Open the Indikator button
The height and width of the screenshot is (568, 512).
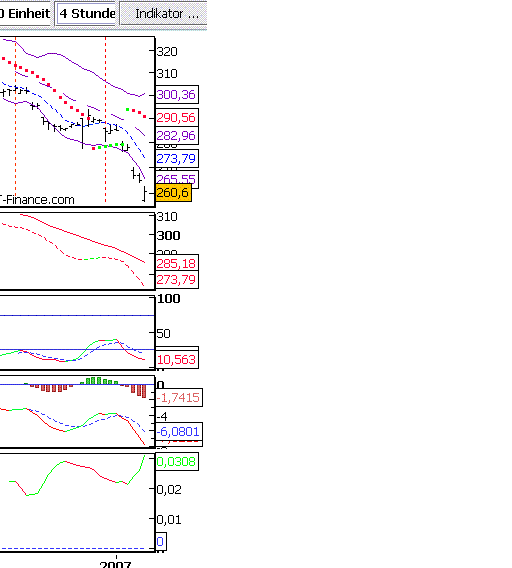pos(163,13)
